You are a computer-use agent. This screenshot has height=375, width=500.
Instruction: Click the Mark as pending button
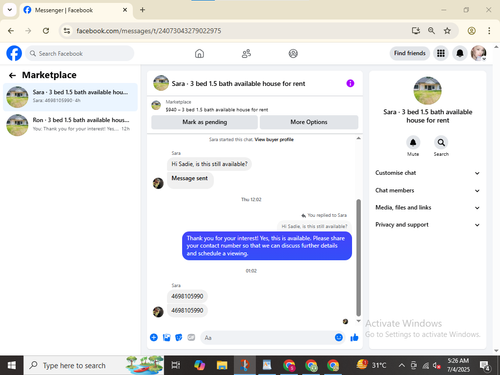pyautogui.click(x=204, y=122)
